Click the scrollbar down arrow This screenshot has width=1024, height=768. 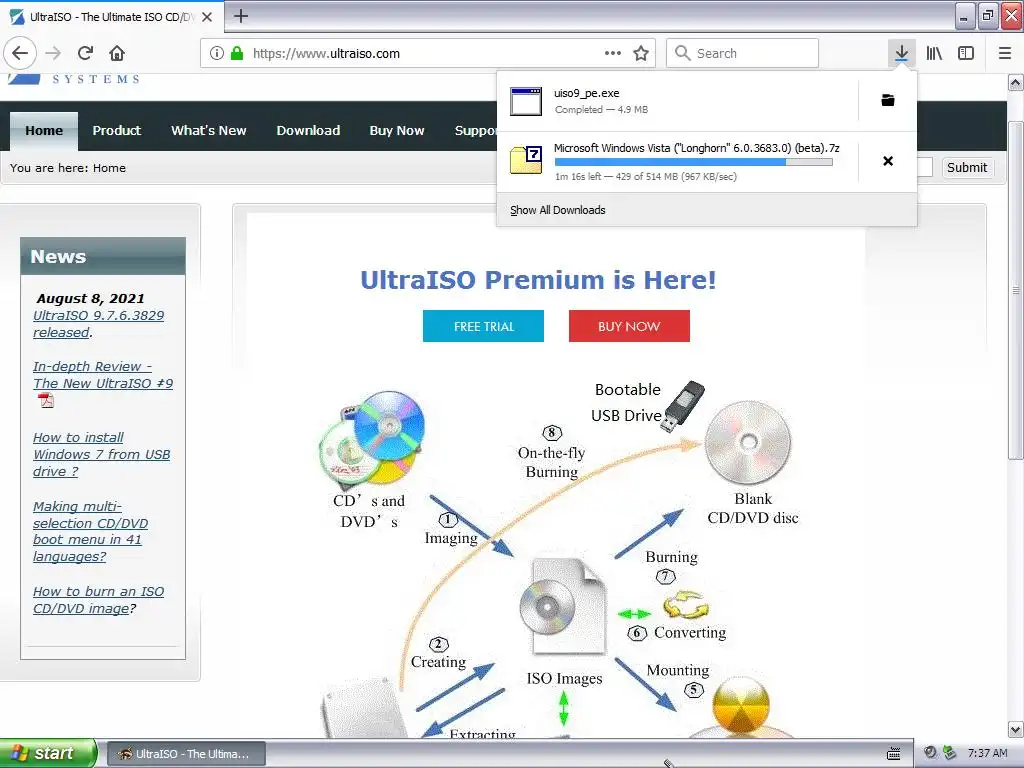click(1015, 729)
